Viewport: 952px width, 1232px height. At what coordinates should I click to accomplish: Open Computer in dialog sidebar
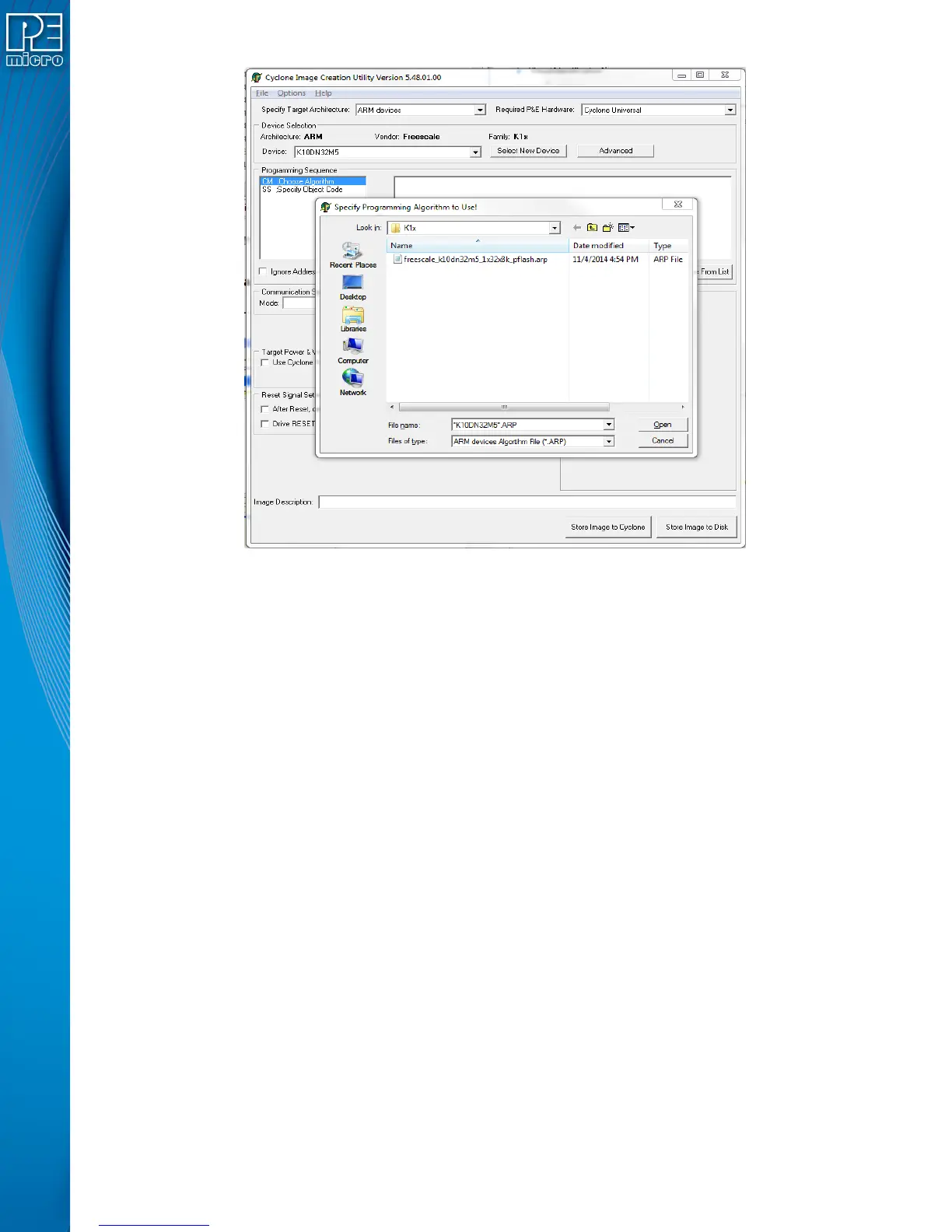(x=353, y=351)
